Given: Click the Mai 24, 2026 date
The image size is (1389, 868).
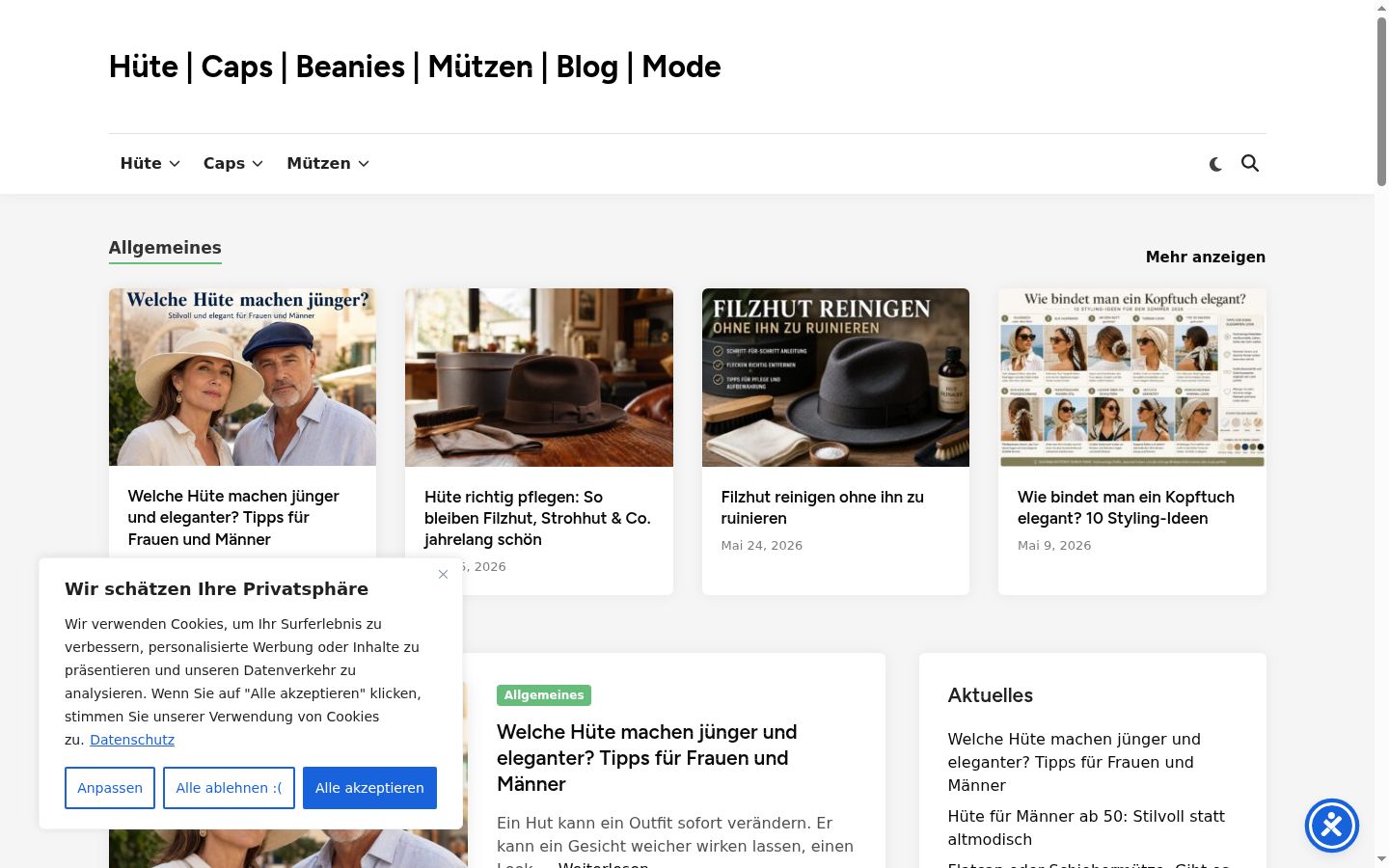Looking at the screenshot, I should pos(762,545).
